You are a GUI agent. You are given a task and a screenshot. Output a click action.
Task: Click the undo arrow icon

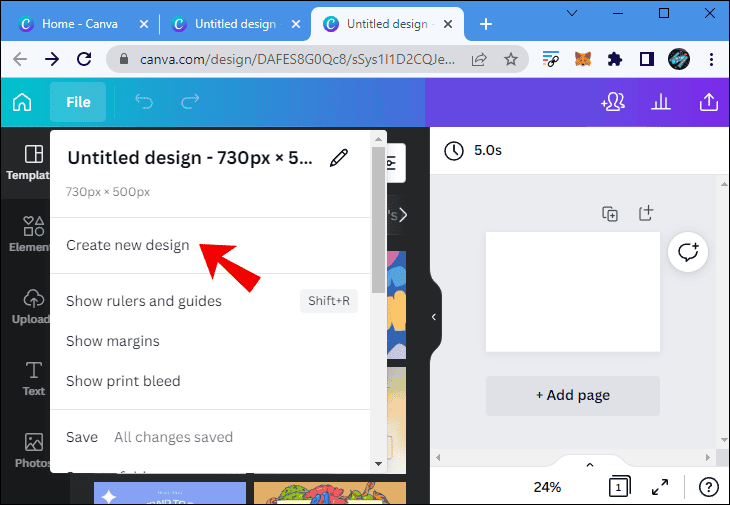point(144,102)
